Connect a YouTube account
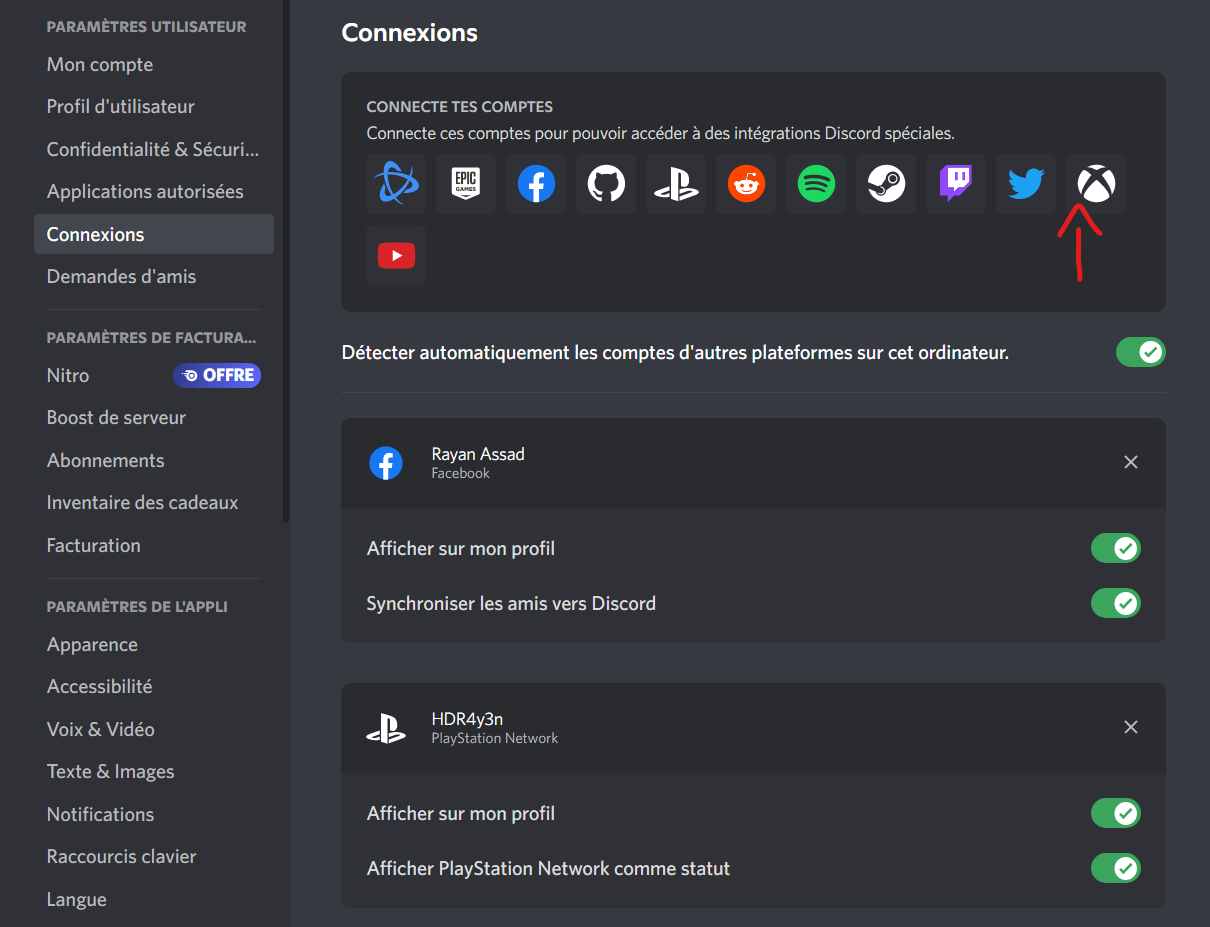The height and width of the screenshot is (927, 1210). [396, 255]
